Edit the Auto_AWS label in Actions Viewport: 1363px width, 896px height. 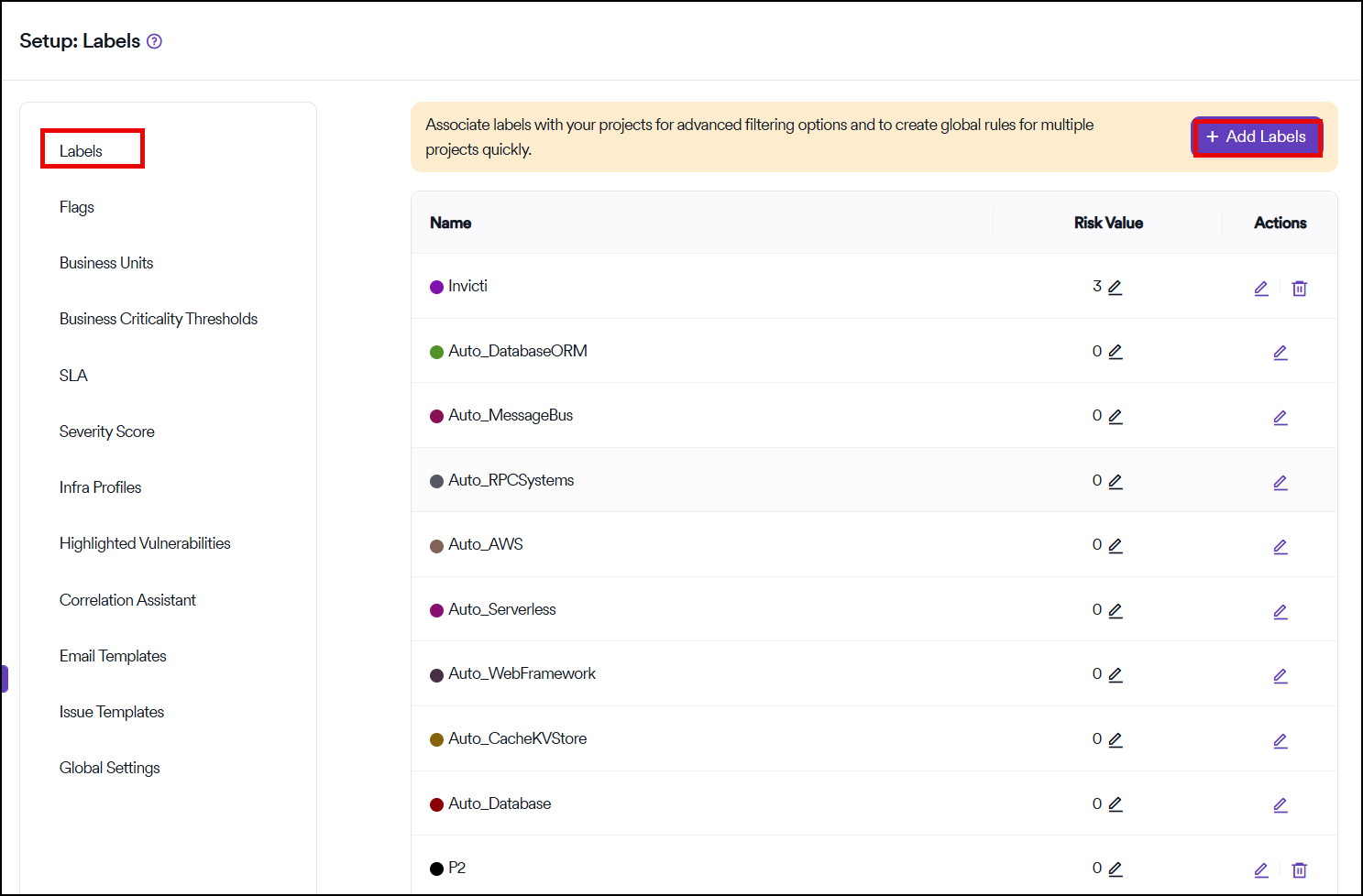[1281, 547]
